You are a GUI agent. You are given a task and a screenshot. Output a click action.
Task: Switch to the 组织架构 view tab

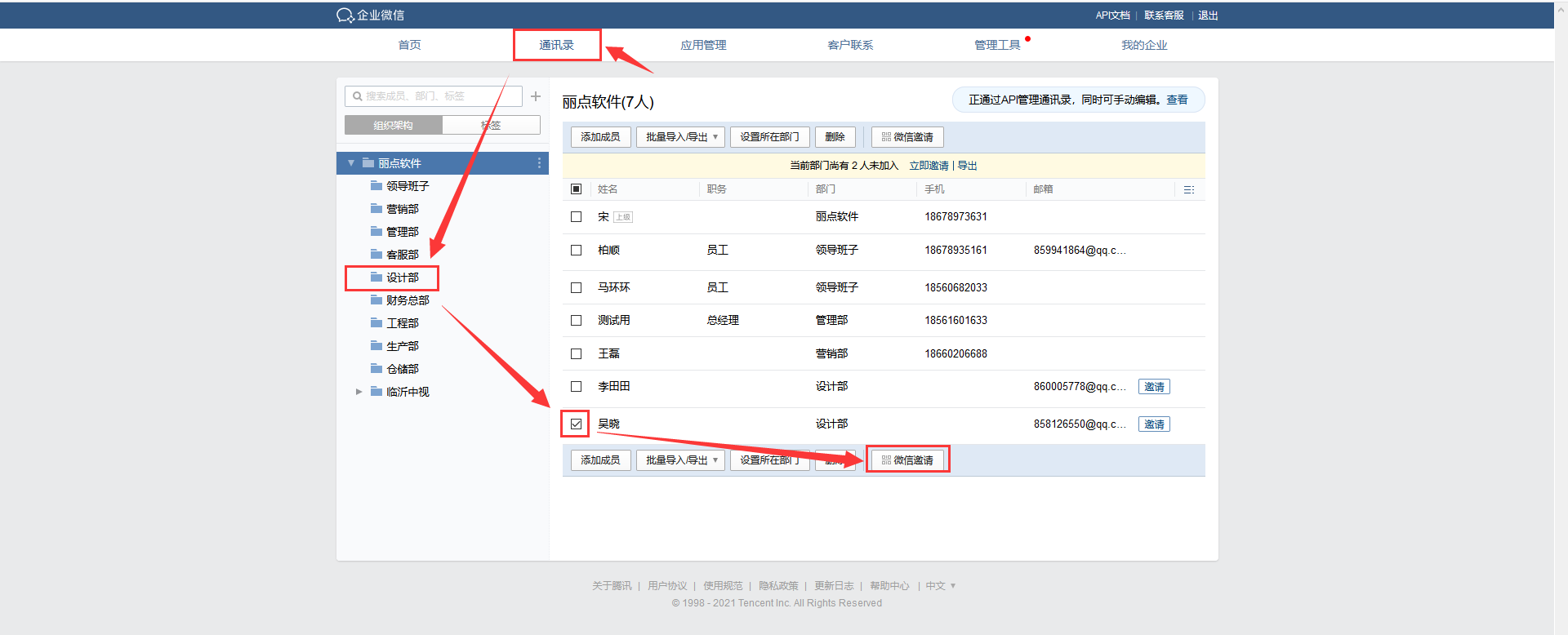[x=394, y=125]
